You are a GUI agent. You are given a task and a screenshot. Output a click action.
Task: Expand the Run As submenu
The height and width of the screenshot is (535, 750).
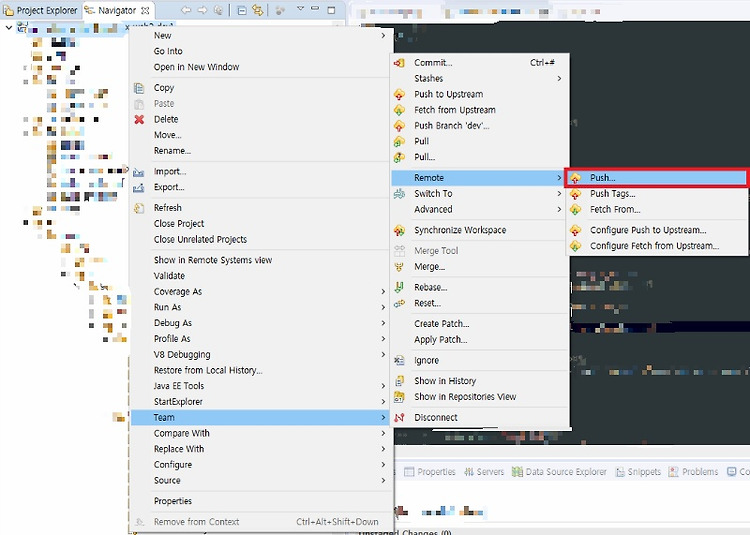click(x=383, y=307)
